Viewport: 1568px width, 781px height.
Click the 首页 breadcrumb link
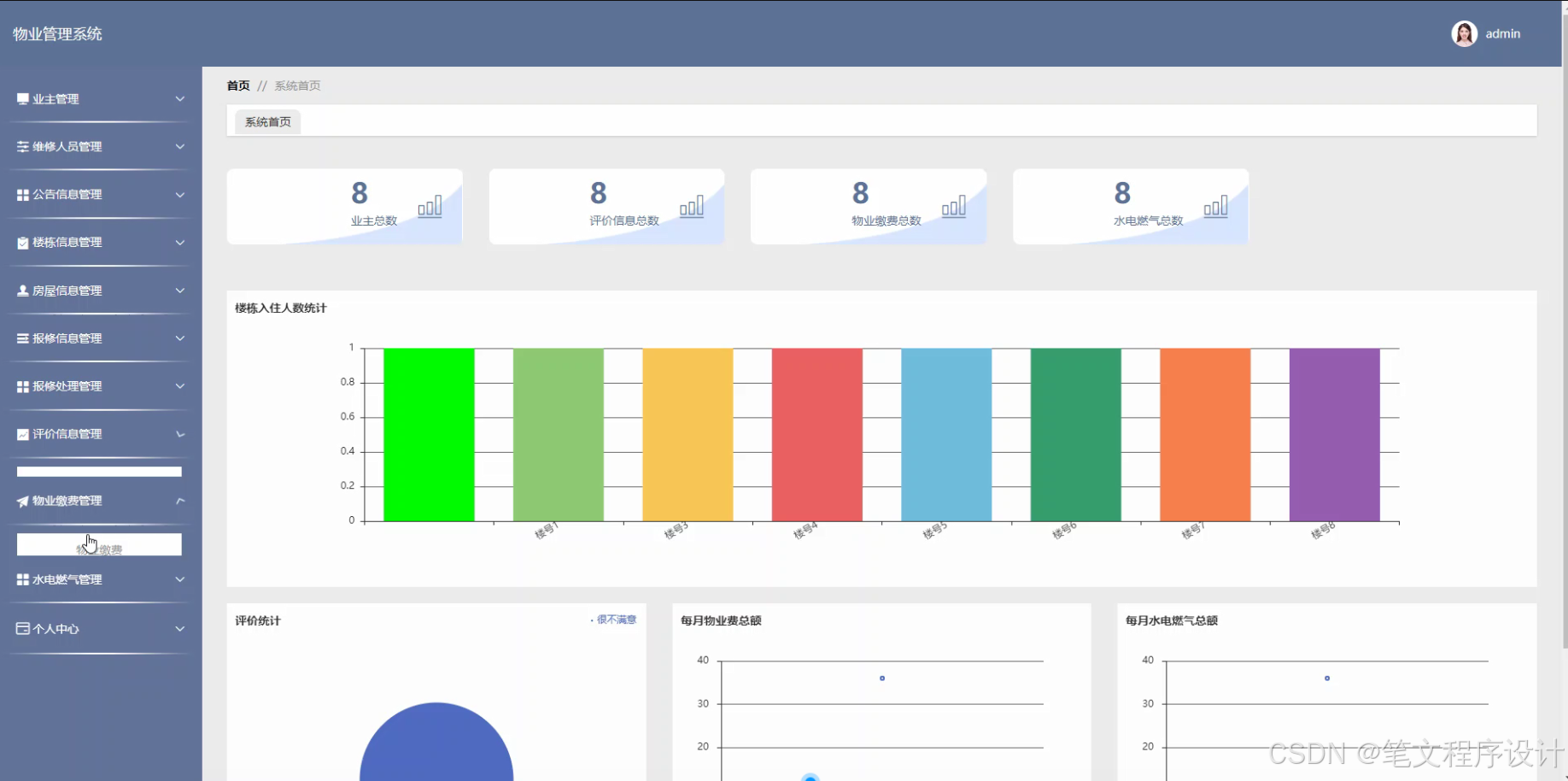click(x=238, y=85)
